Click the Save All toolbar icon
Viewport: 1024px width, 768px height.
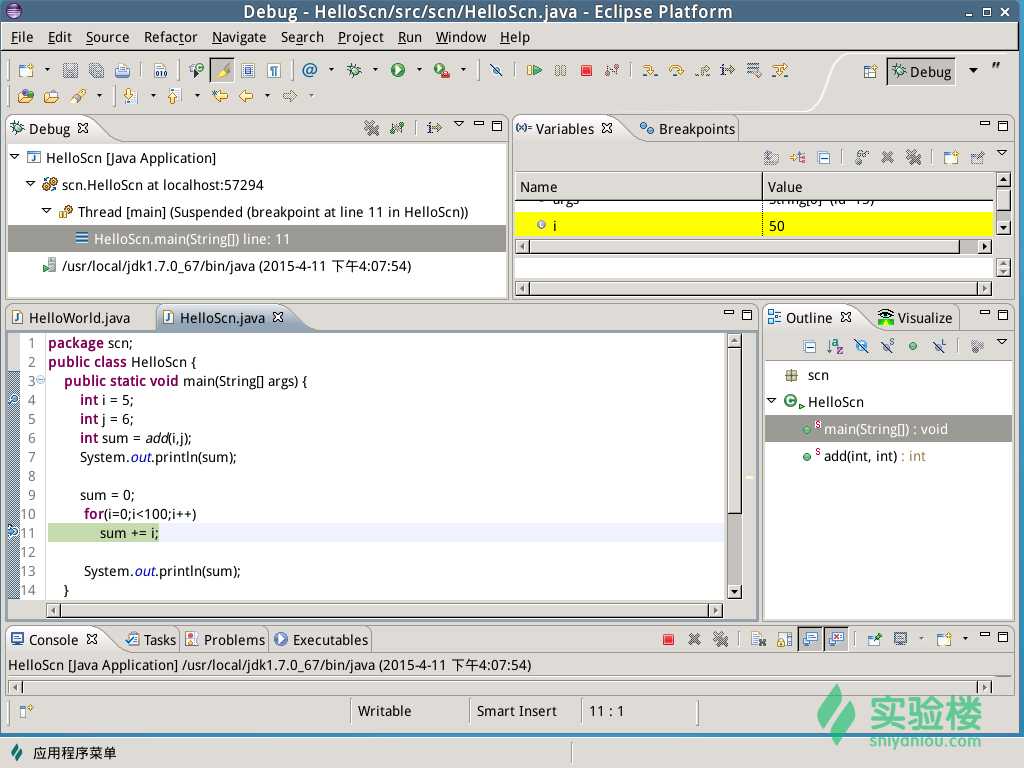96,71
